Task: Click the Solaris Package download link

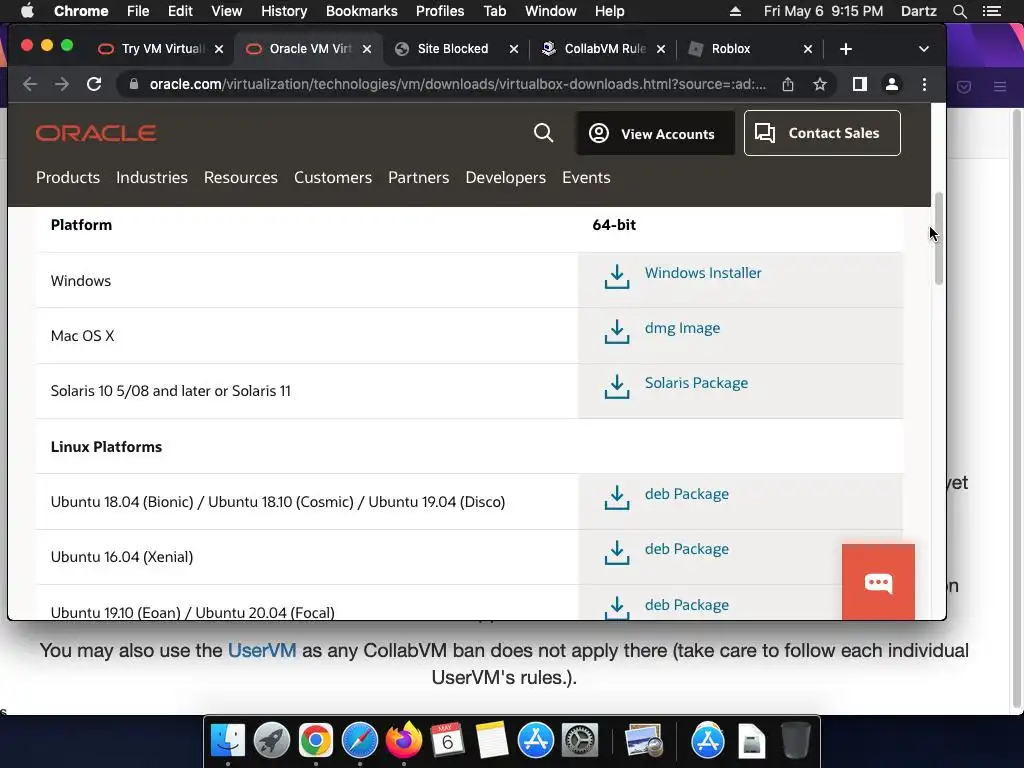Action: (x=696, y=383)
